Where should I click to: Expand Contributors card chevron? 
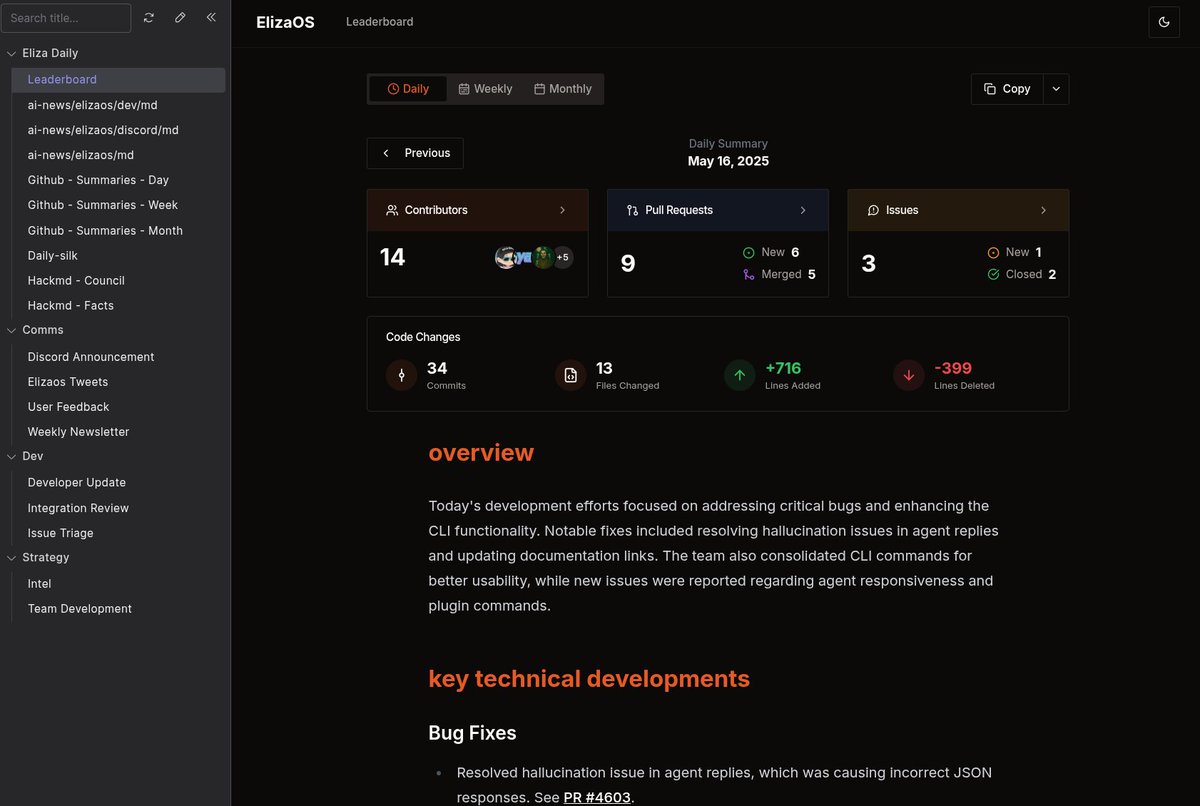pyautogui.click(x=562, y=210)
